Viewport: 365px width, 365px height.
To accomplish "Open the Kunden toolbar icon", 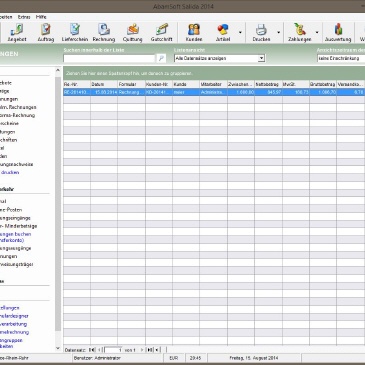I will [194, 33].
